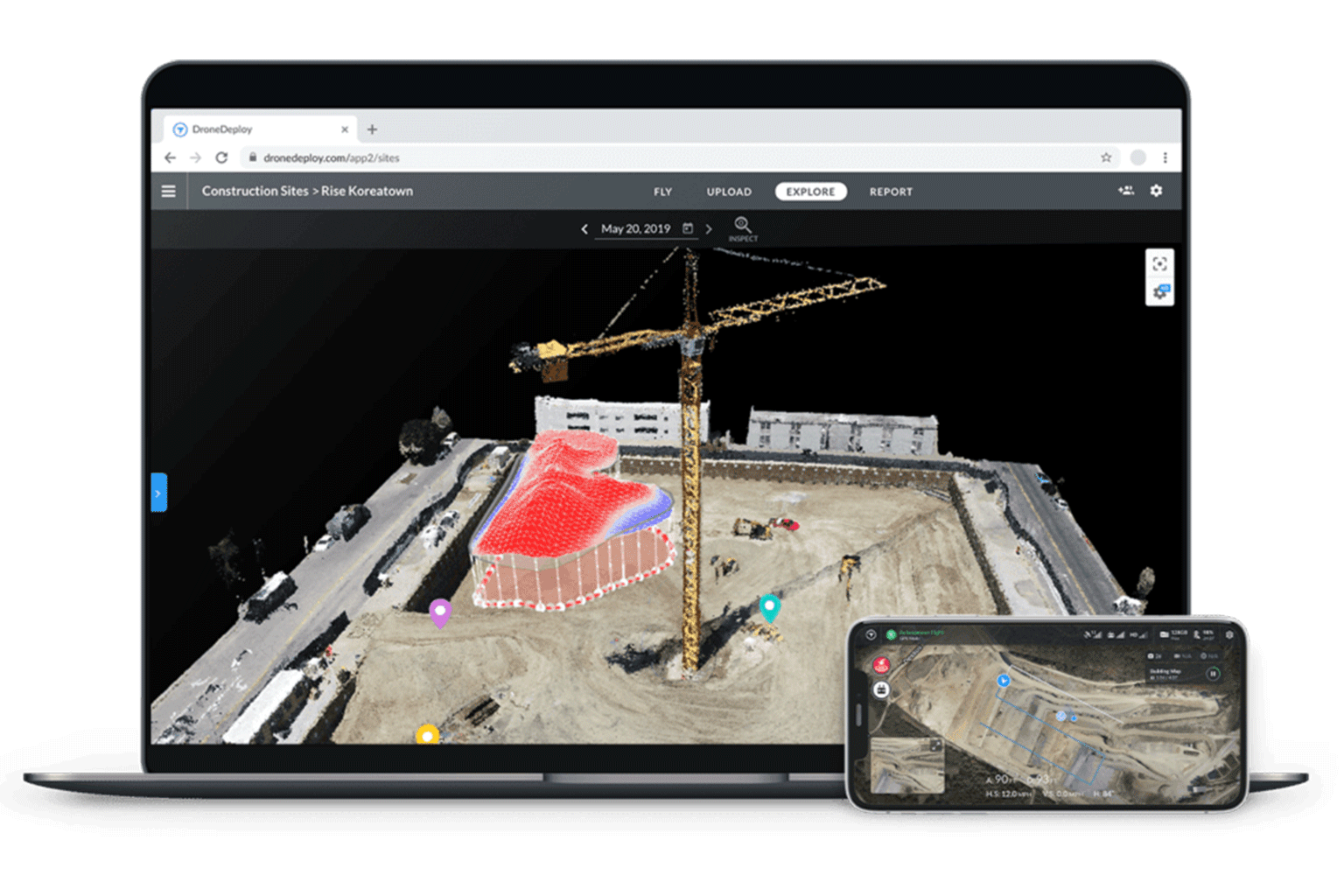
Task: Tap the blue drone arrow on the phone map
Action: (1004, 681)
